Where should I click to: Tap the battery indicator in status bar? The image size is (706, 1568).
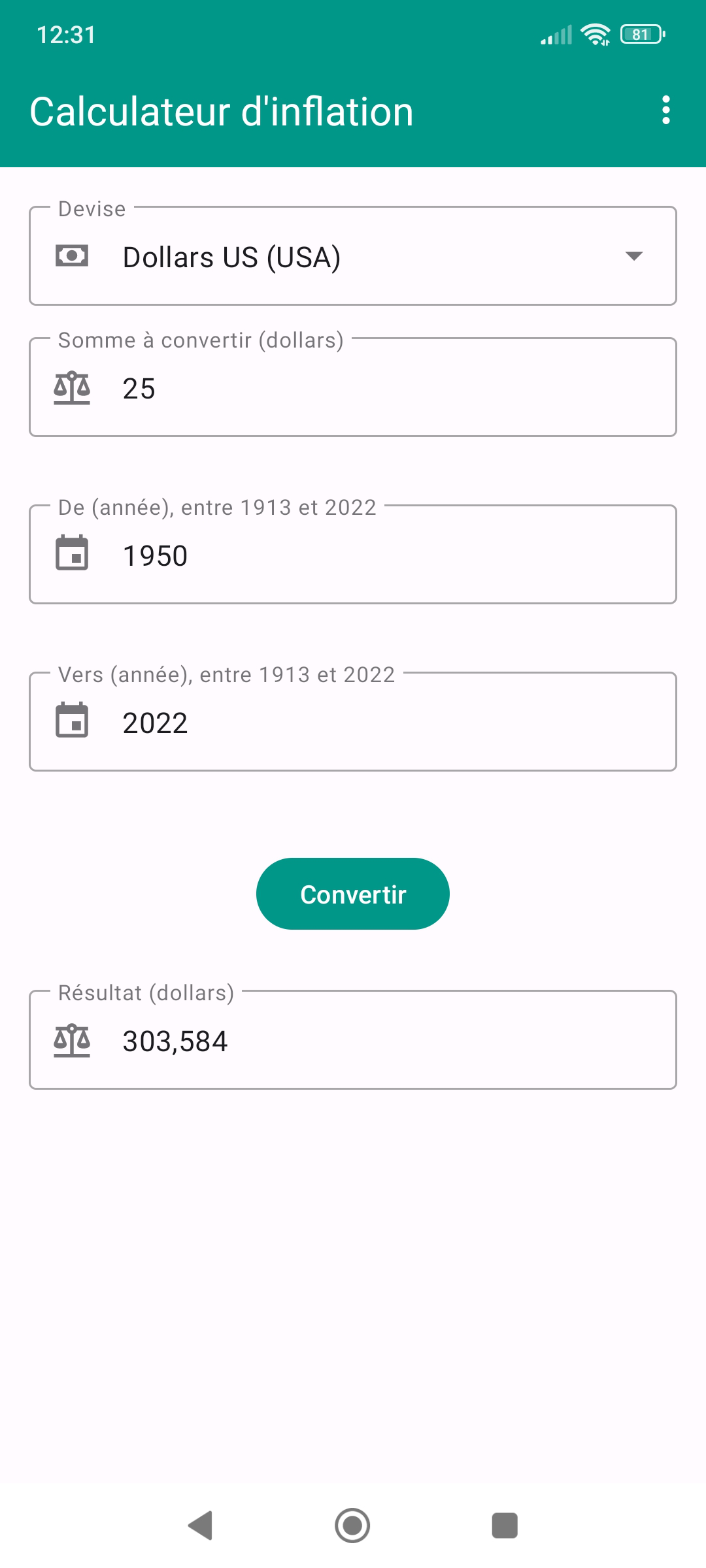643,35
